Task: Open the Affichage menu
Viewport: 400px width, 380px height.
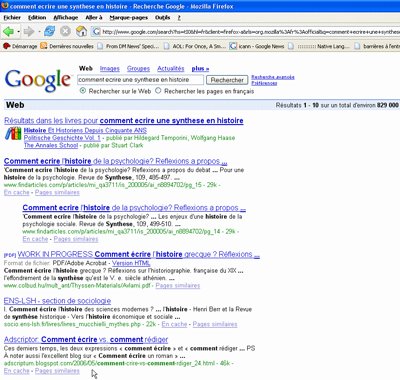Action: tap(66, 17)
